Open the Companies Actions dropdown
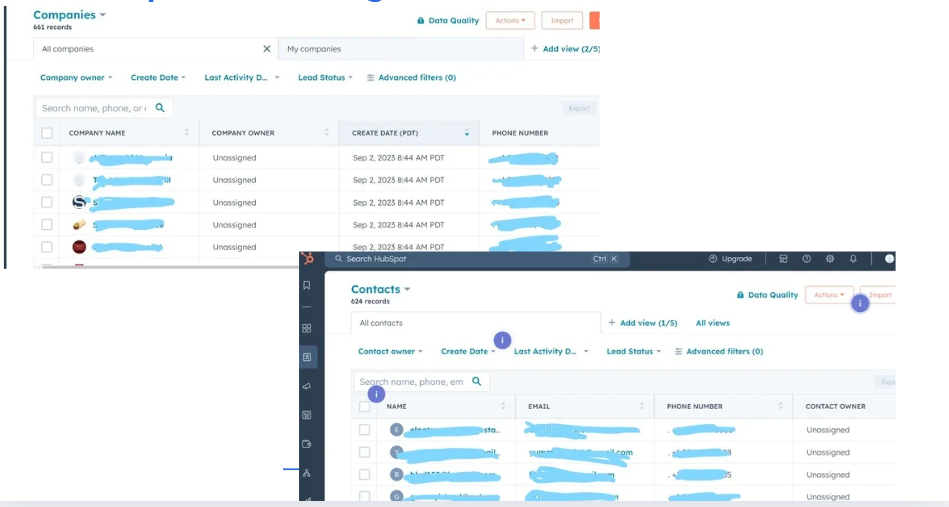The height and width of the screenshot is (507, 949). (510, 20)
